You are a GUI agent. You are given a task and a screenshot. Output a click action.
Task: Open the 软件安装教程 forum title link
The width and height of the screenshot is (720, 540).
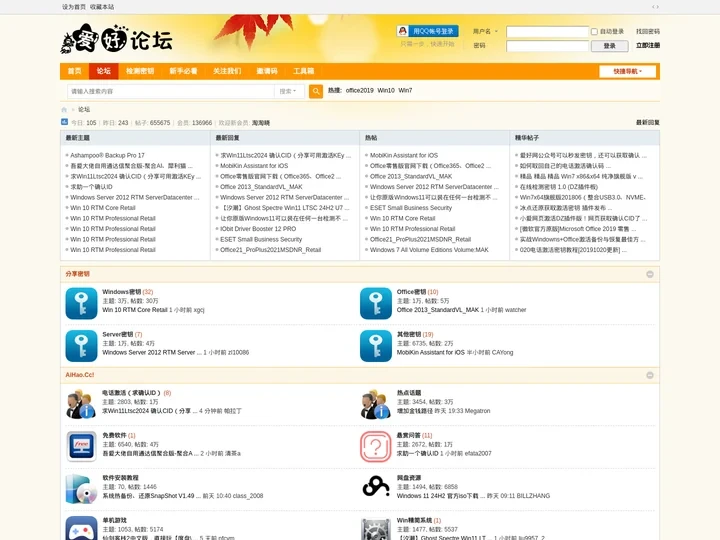[x=120, y=478]
